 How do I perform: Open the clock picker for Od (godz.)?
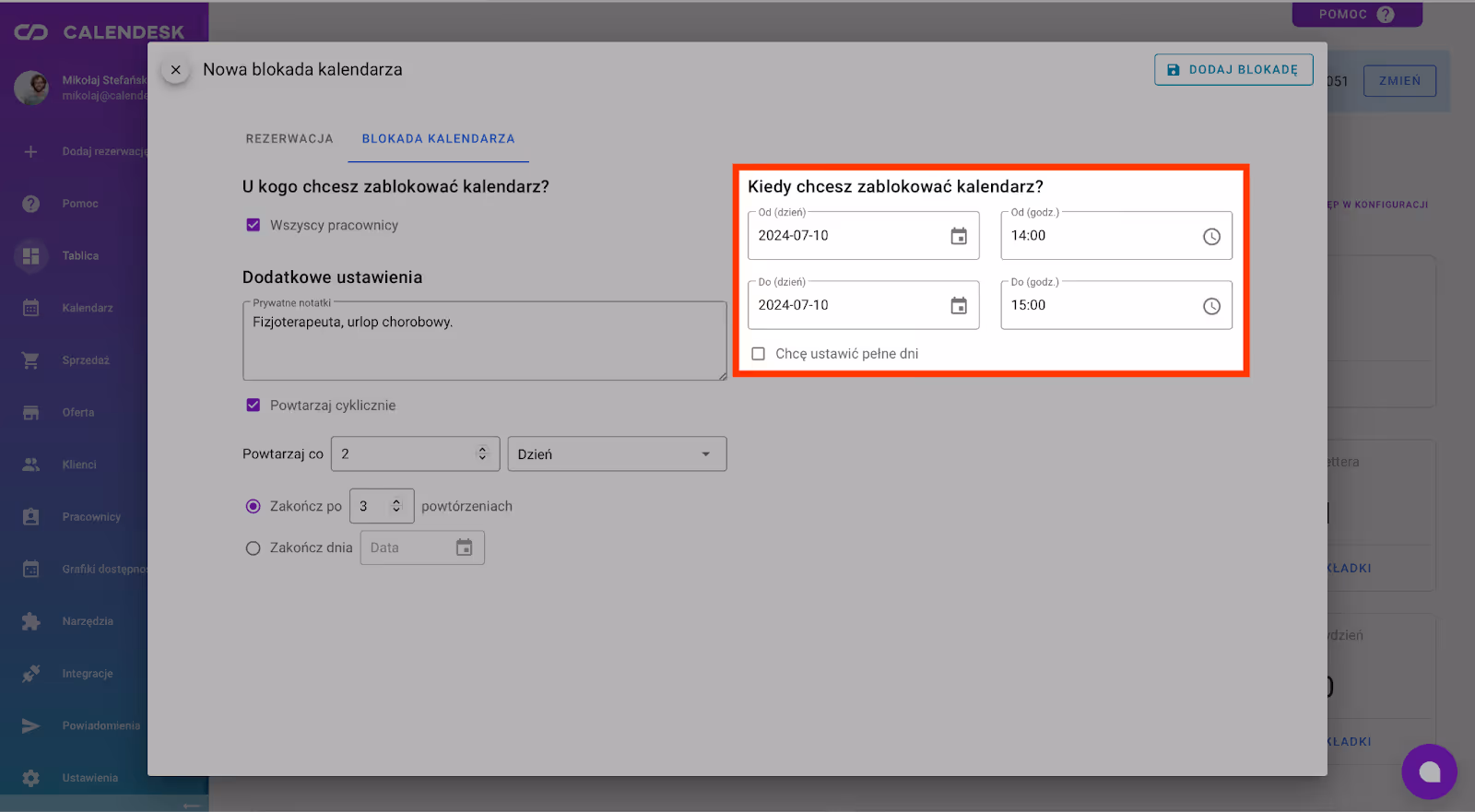click(x=1211, y=237)
